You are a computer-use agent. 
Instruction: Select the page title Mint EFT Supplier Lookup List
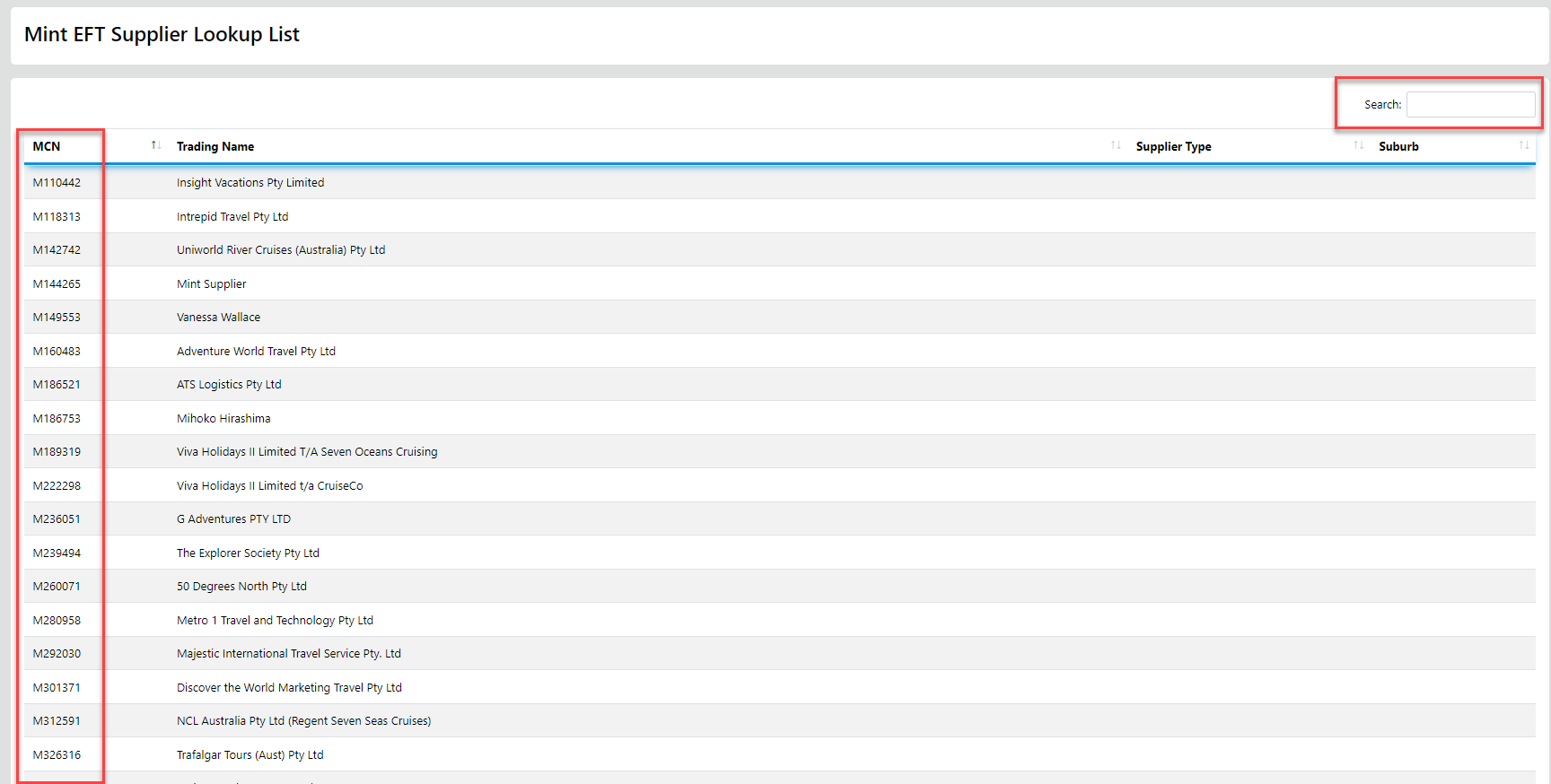162,34
